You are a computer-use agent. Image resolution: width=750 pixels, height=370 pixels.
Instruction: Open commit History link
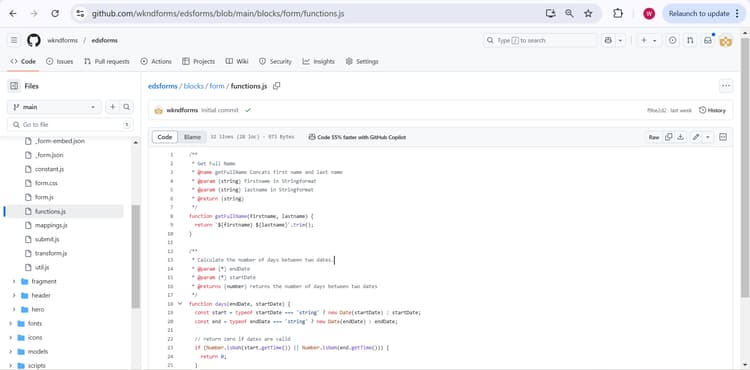pos(712,110)
